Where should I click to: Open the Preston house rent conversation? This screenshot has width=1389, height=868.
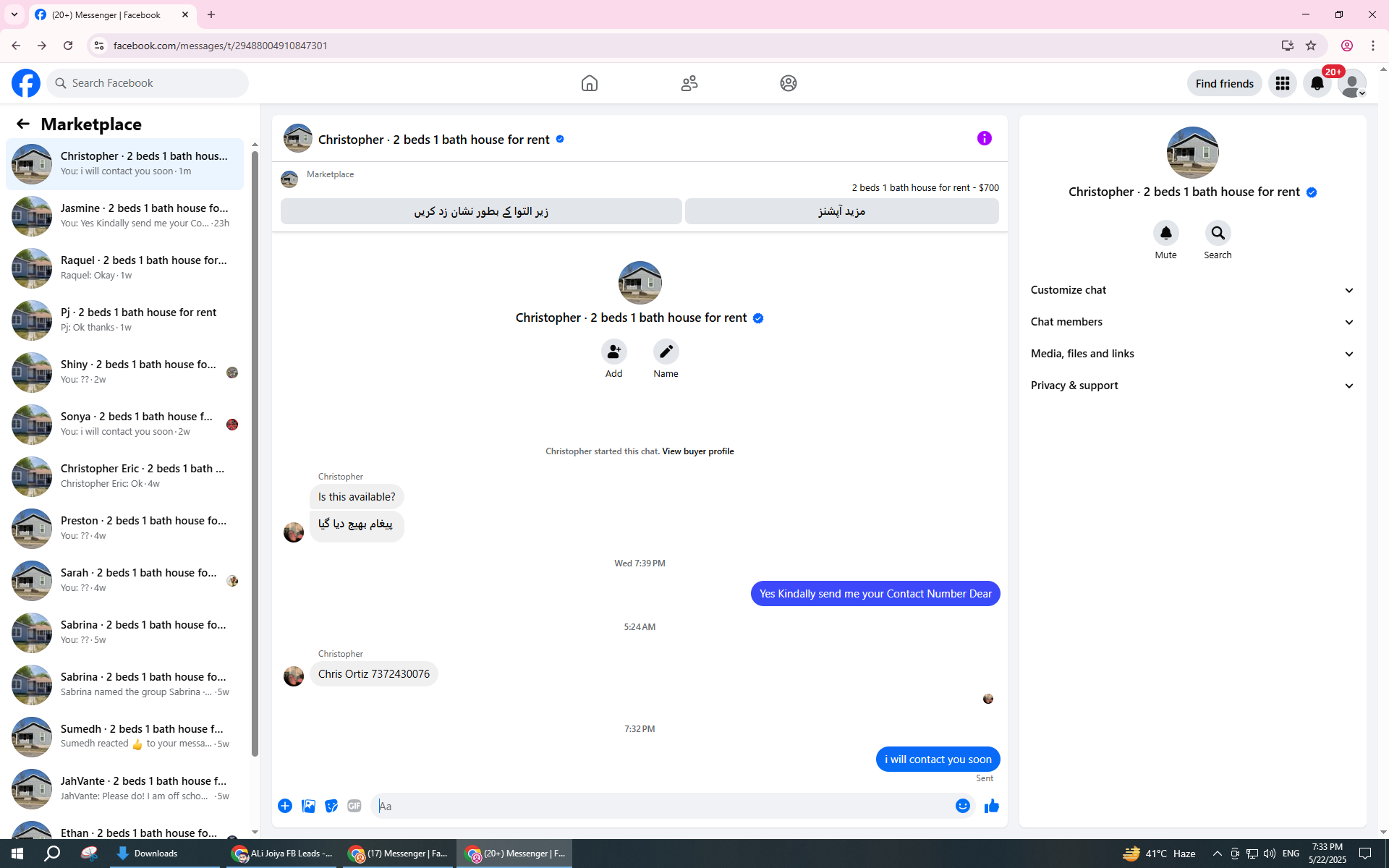coord(124,528)
